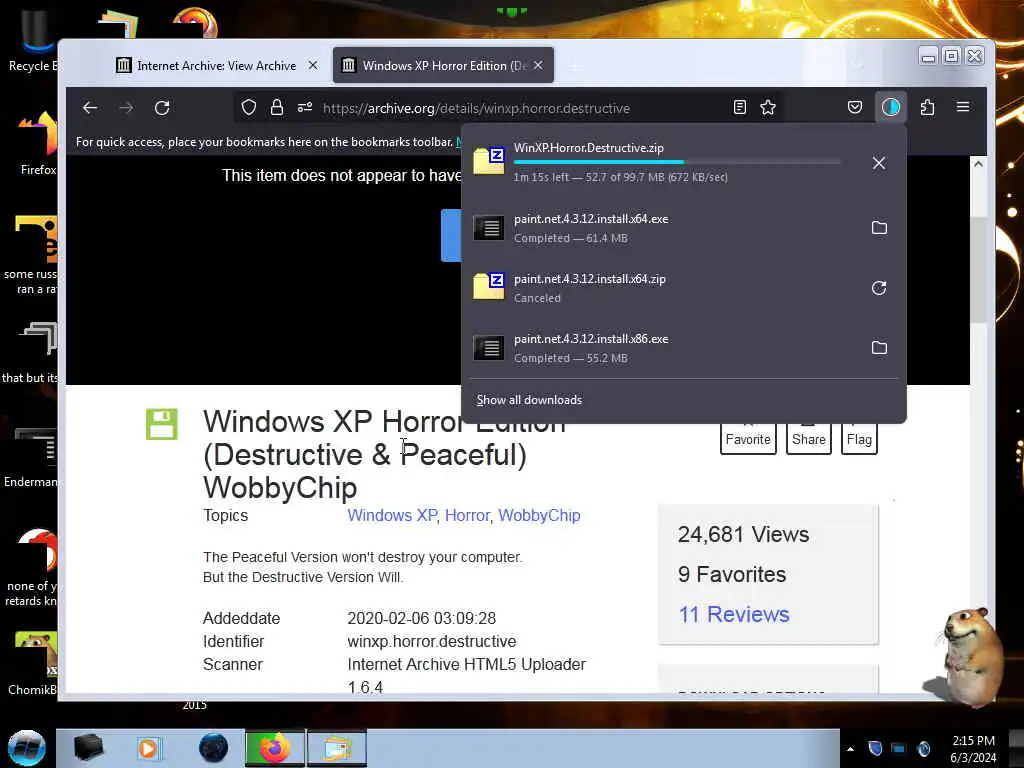This screenshot has height=768, width=1024.
Task: Click the Windows Start orb
Action: (x=27, y=748)
